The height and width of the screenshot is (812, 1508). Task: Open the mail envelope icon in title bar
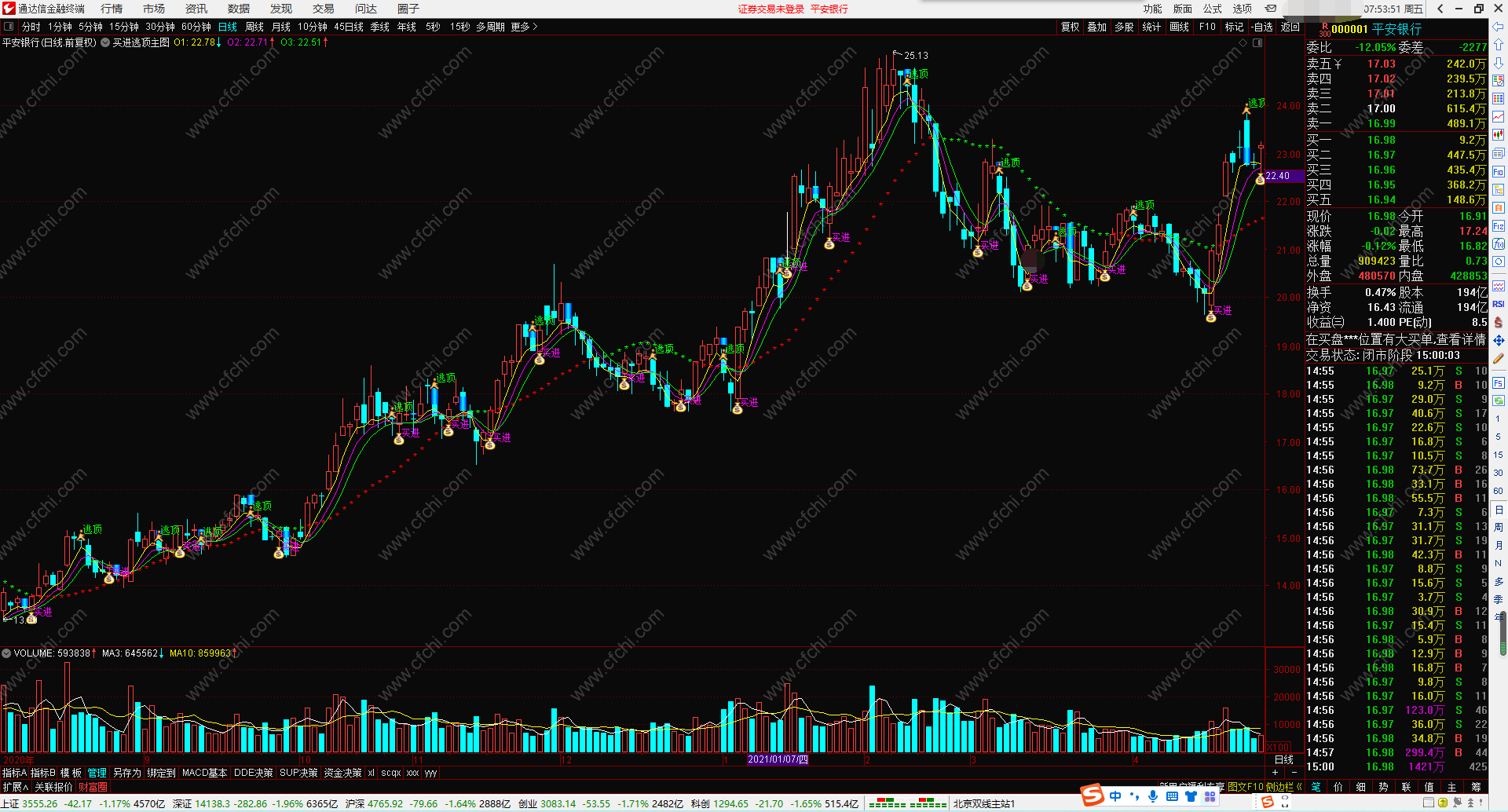1271,9
